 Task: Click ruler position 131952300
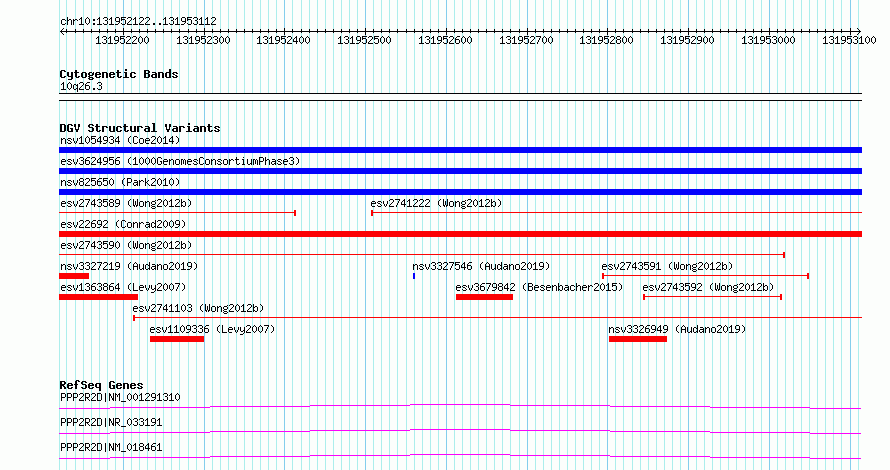(x=203, y=40)
